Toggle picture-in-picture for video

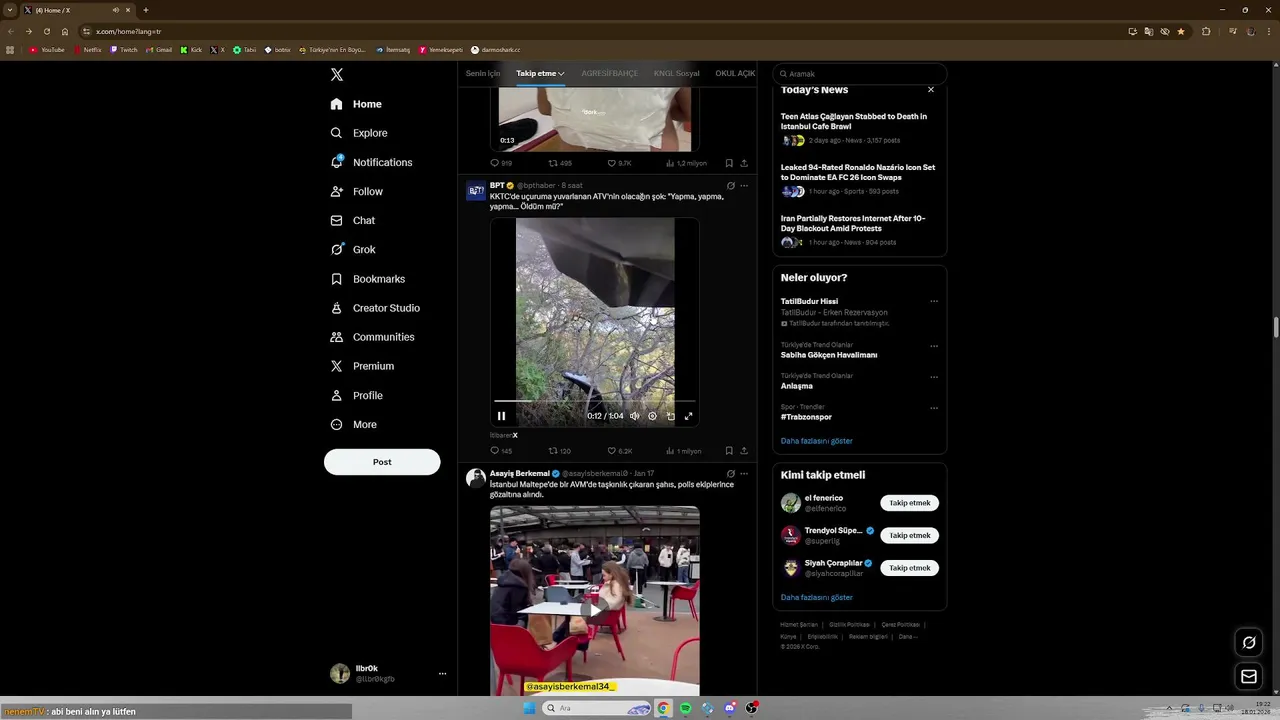point(670,416)
